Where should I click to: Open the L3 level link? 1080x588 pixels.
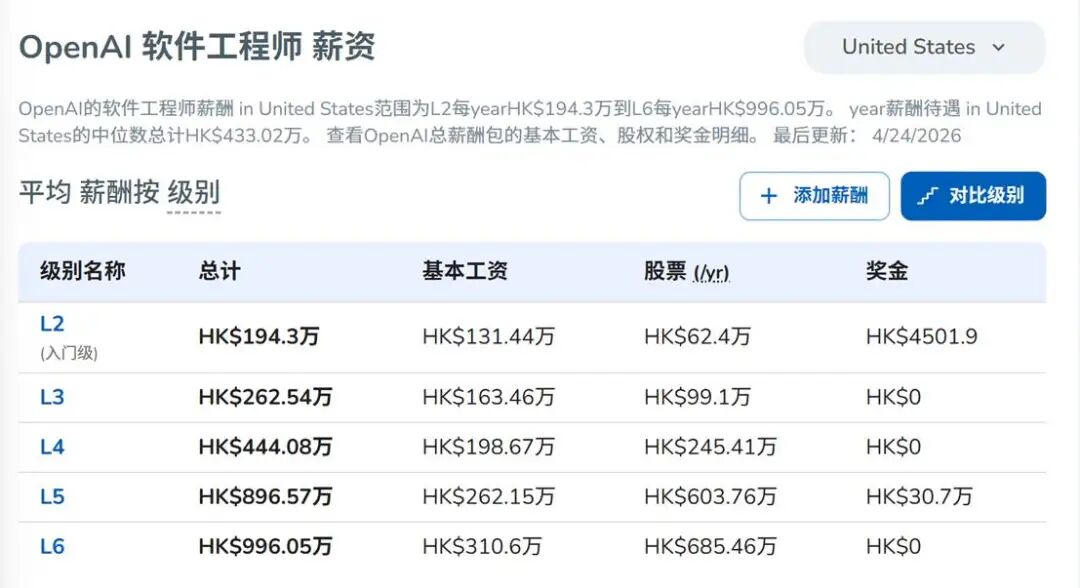coord(52,397)
